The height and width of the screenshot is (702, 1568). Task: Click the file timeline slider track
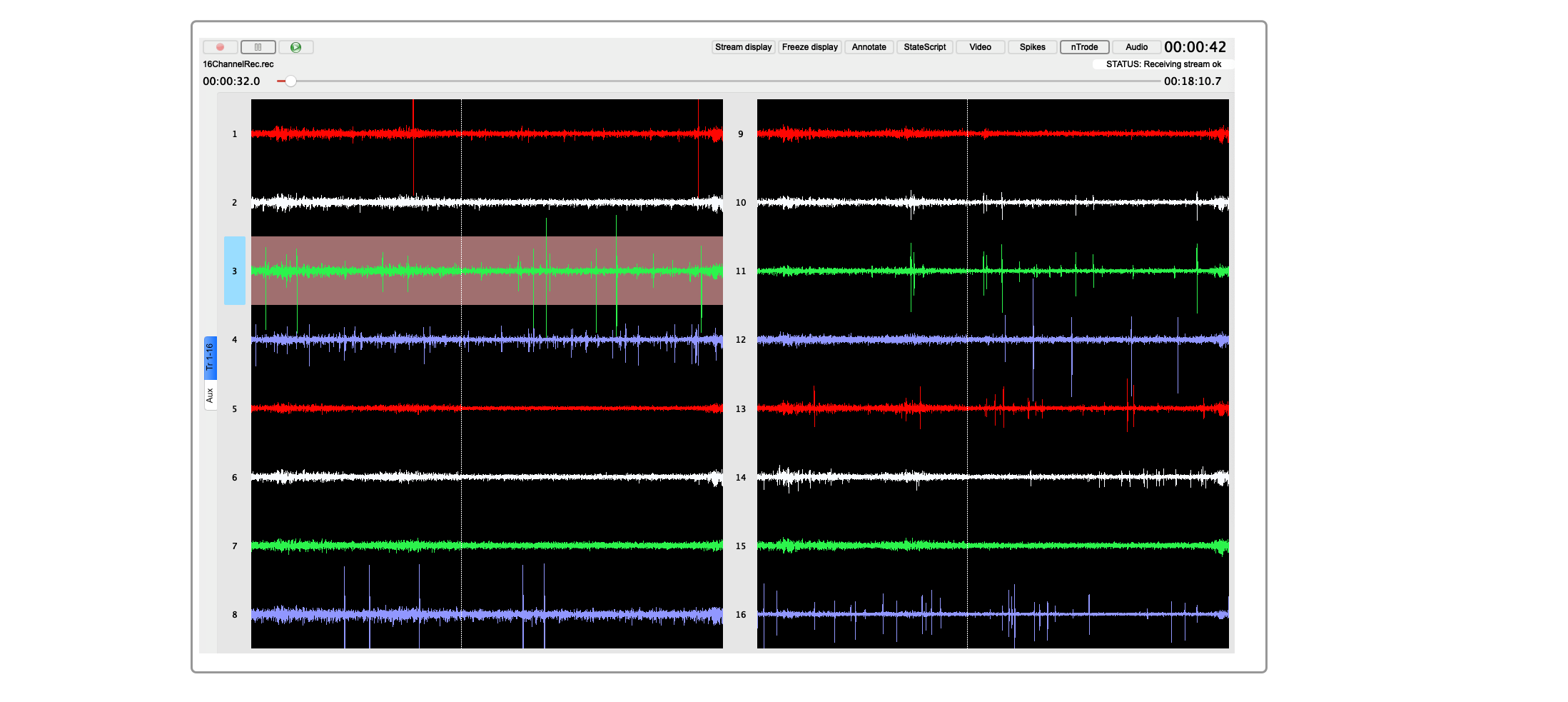(719, 81)
